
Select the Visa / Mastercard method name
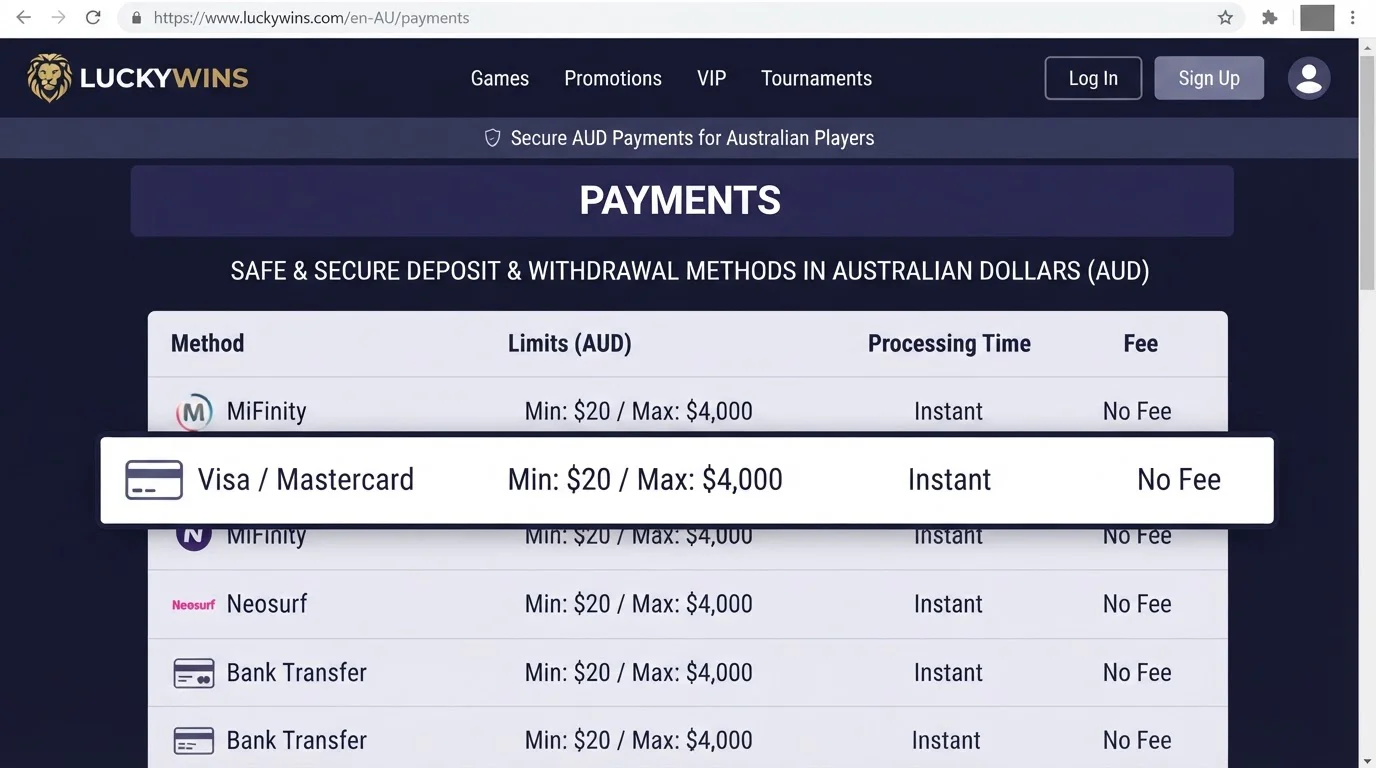(306, 480)
